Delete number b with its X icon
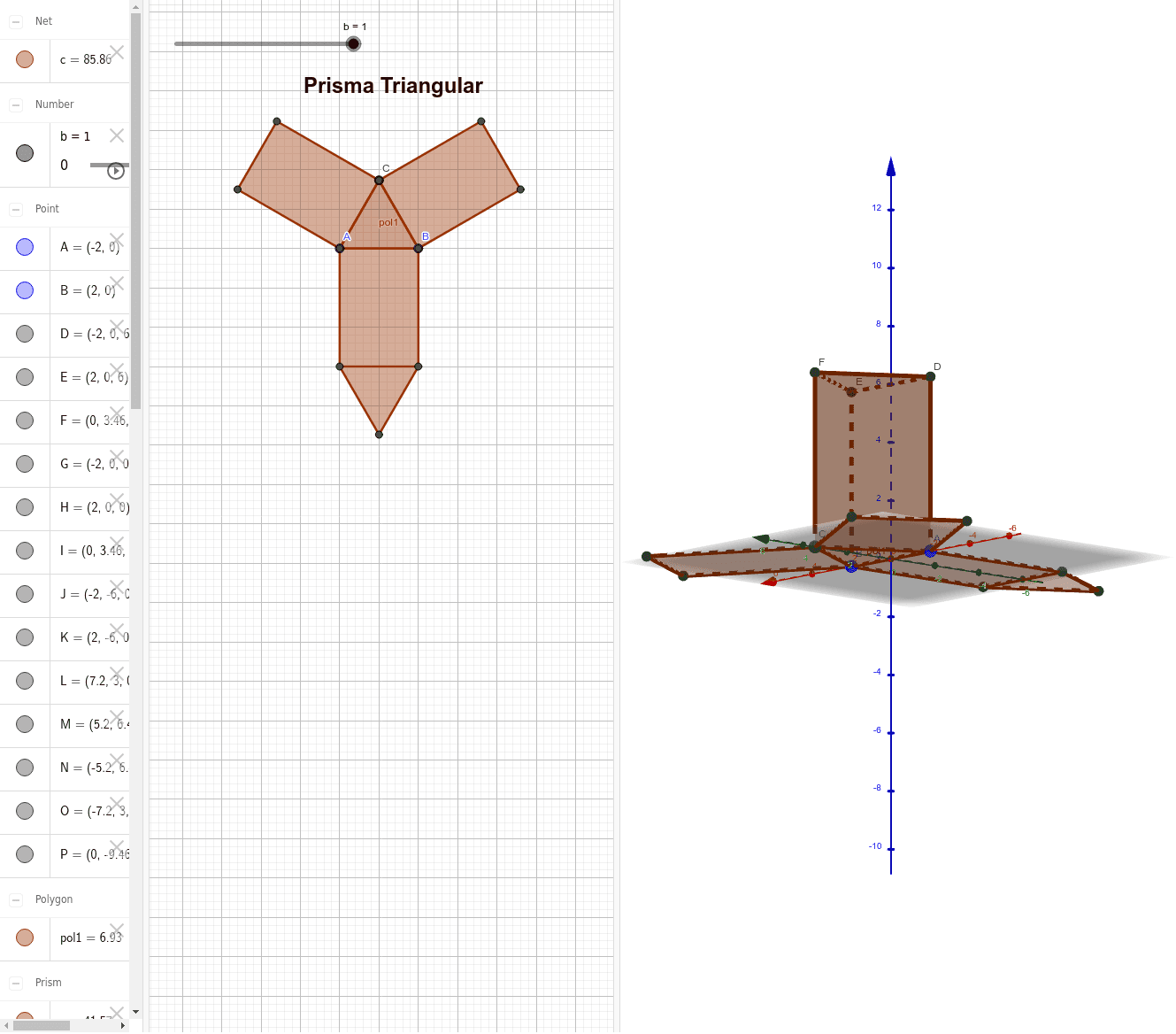 pyautogui.click(x=116, y=135)
